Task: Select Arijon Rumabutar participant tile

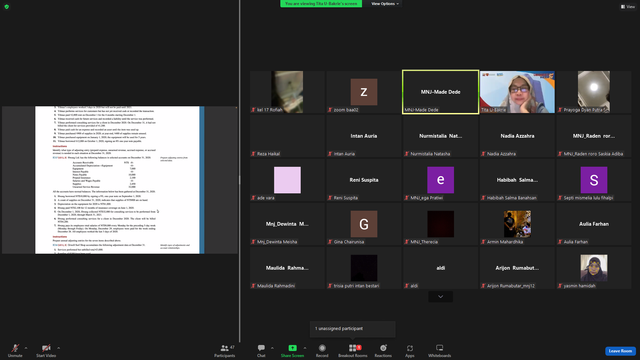Action: pyautogui.click(x=517, y=268)
